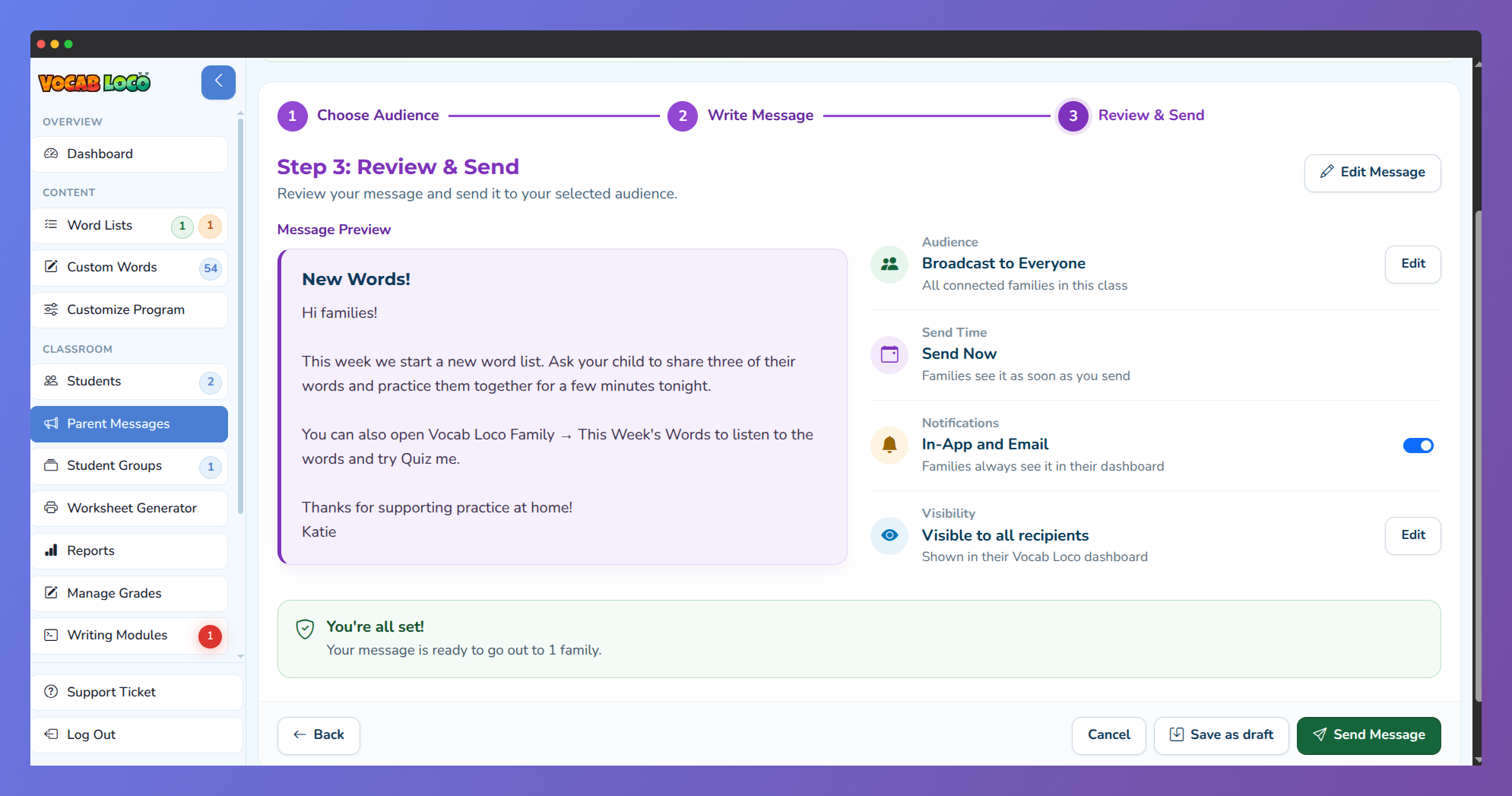This screenshot has width=1512, height=796.
Task: Go to step 1 Choose Audience
Action: (x=359, y=116)
